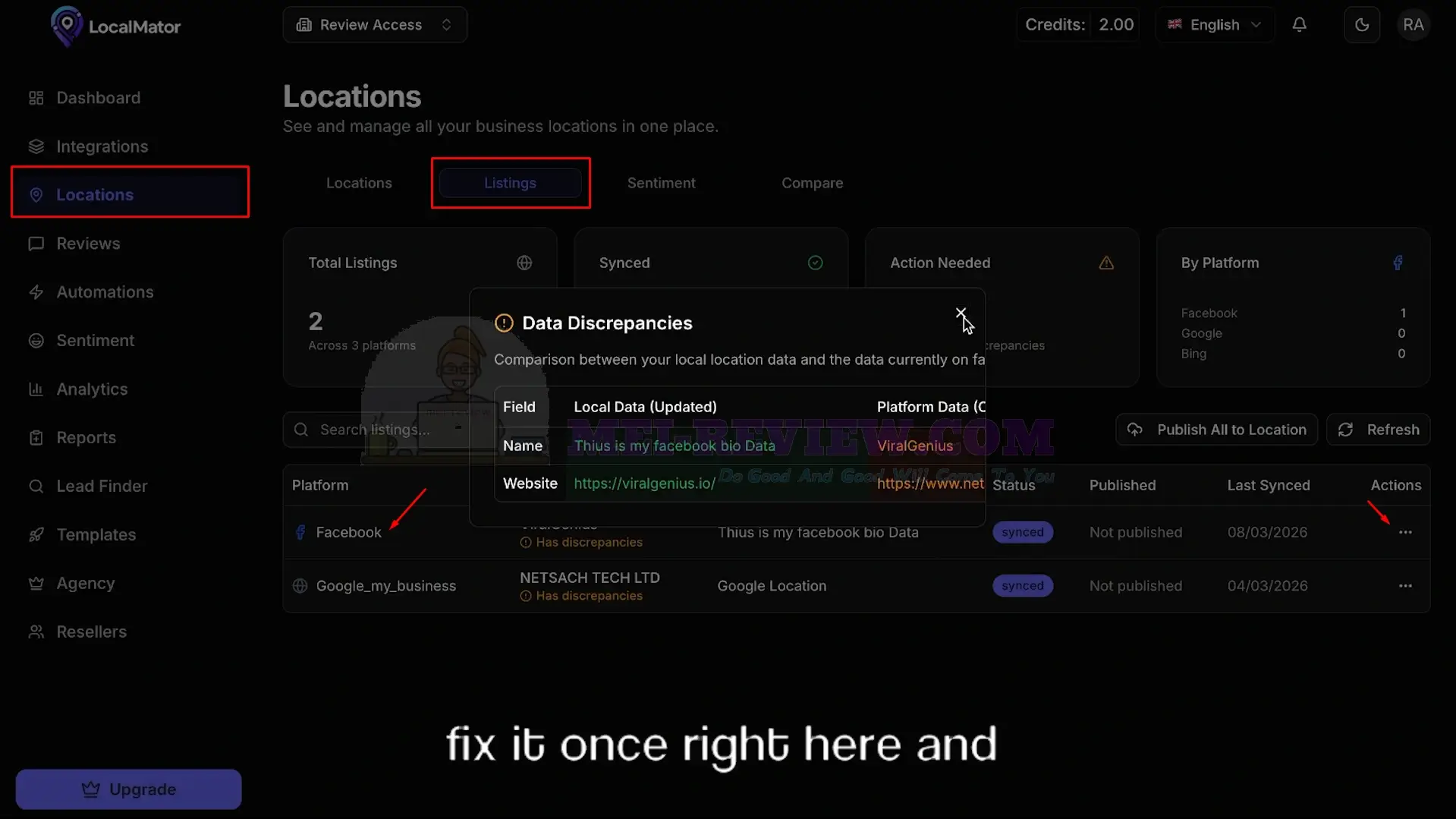Click the Agency crown icon
This screenshot has width=1456, height=819.
coord(36,584)
